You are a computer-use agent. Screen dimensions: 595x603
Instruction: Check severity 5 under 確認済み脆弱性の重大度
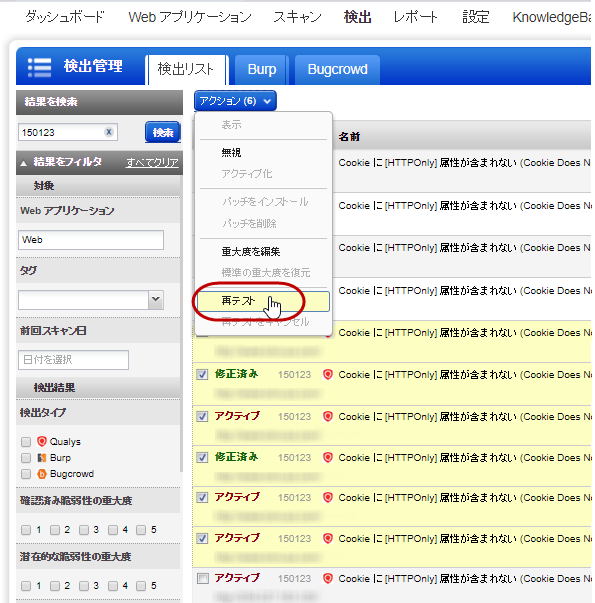pos(141,530)
